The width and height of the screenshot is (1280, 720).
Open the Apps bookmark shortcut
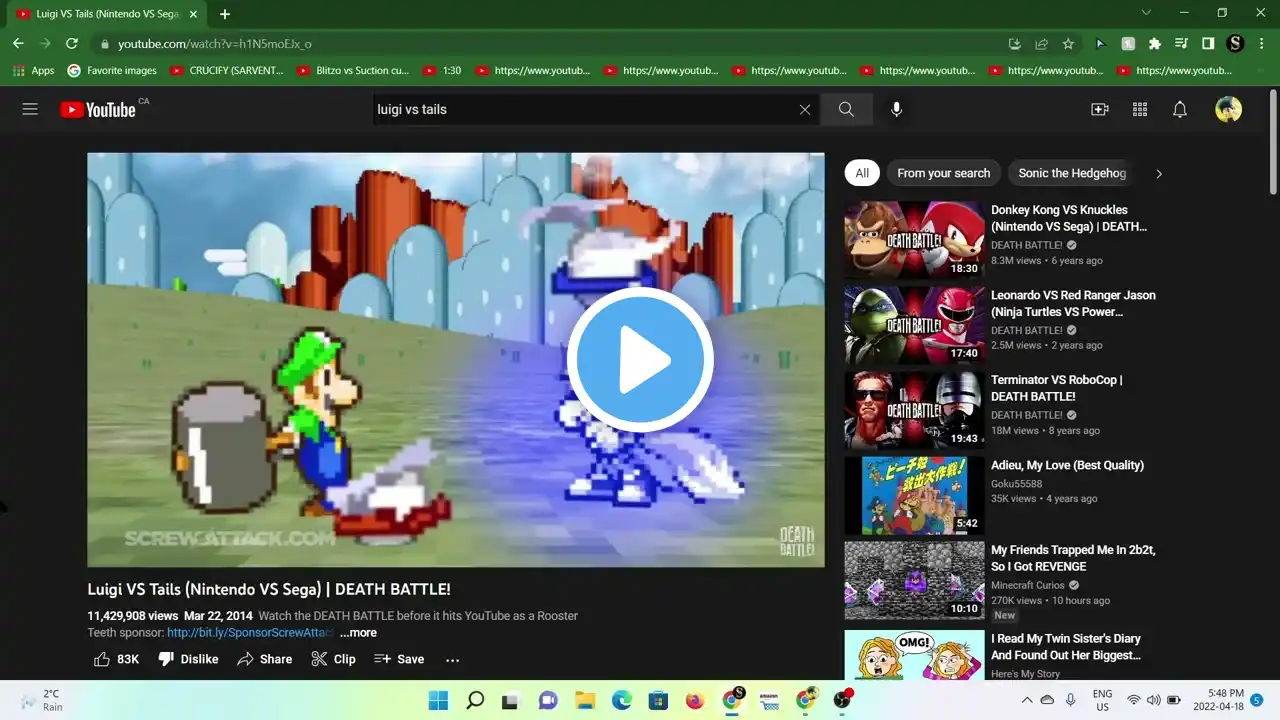34,71
